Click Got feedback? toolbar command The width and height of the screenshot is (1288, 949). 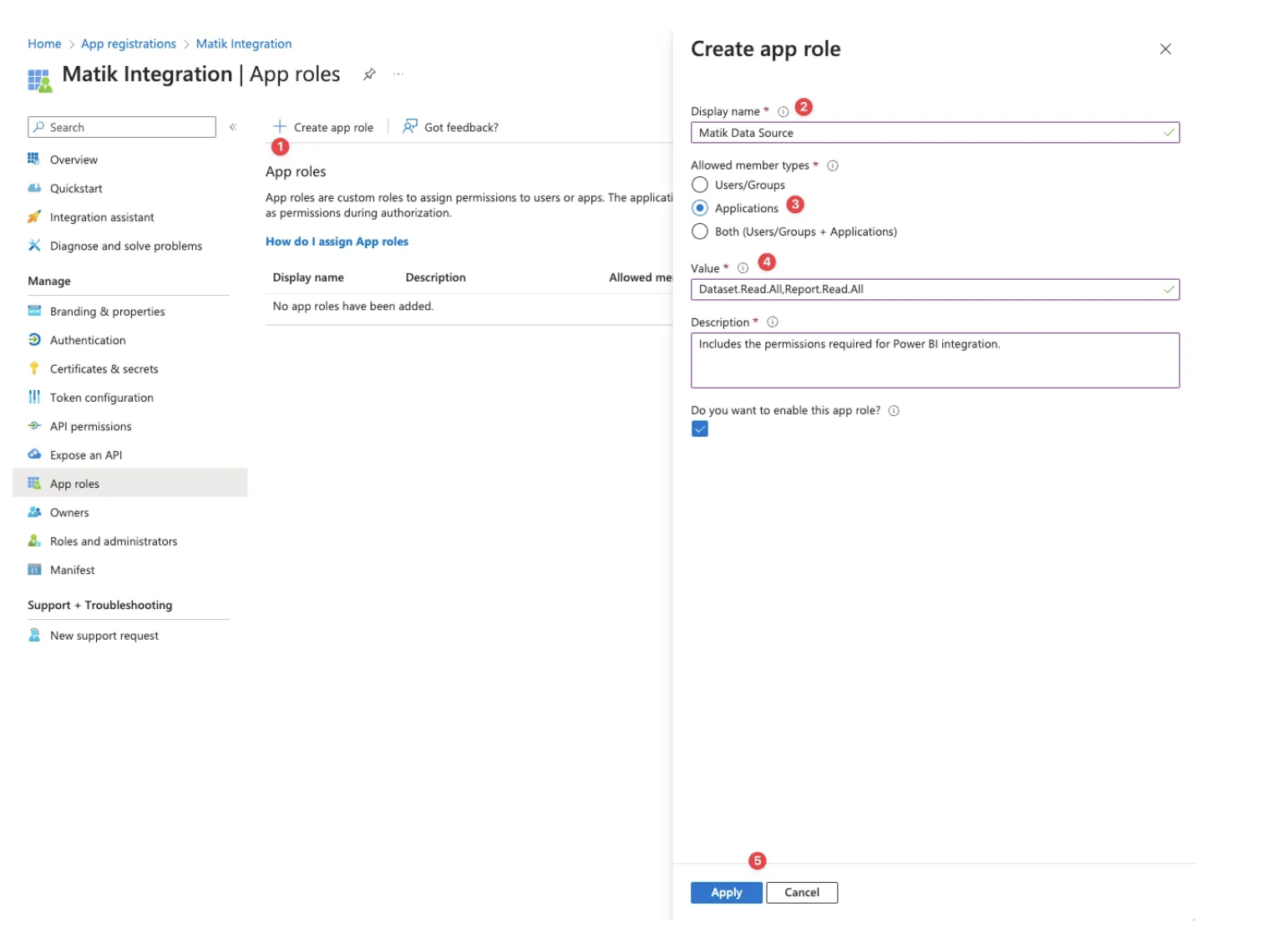[x=450, y=127]
